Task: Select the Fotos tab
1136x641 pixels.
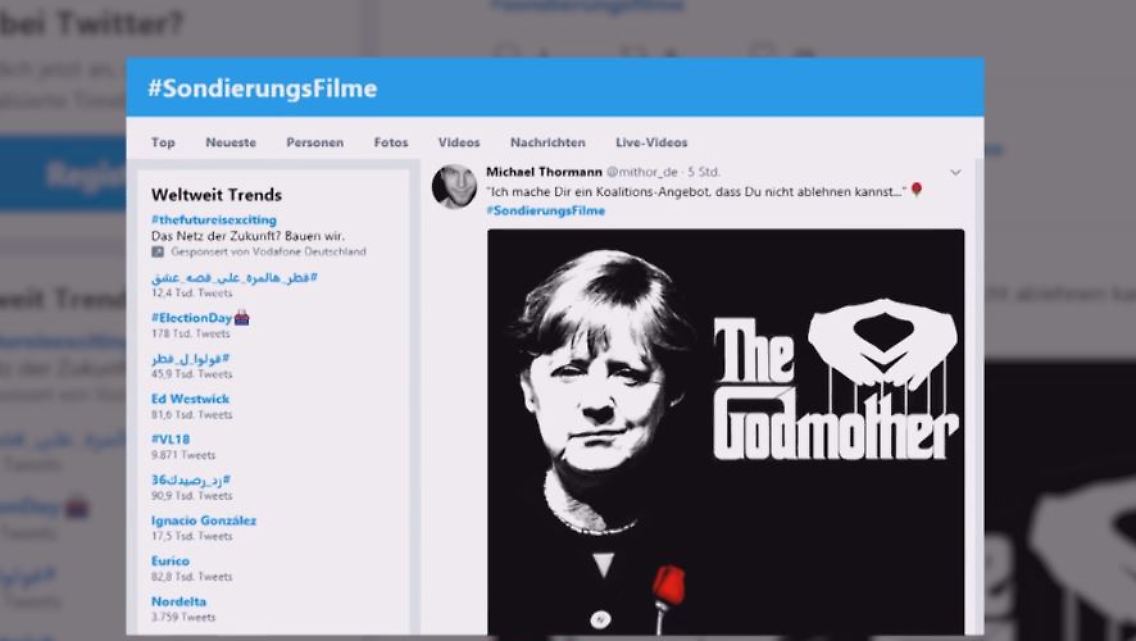Action: (390, 143)
